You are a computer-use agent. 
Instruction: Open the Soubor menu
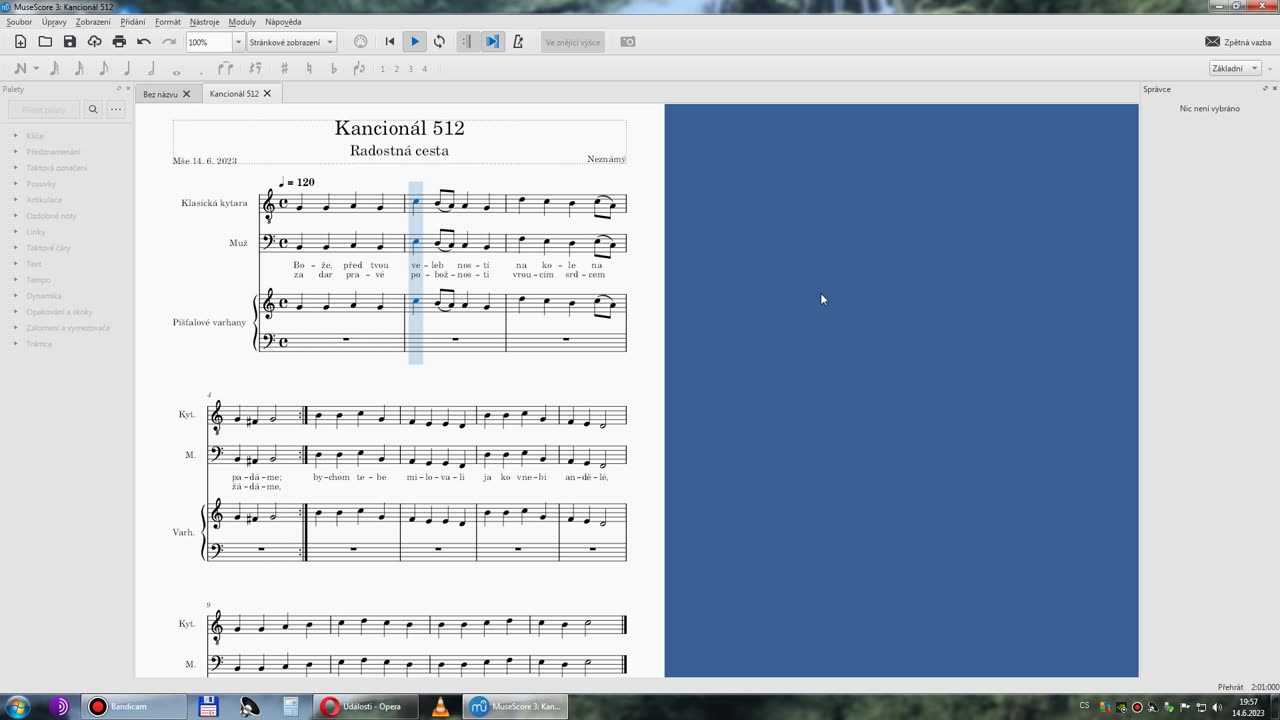19,21
